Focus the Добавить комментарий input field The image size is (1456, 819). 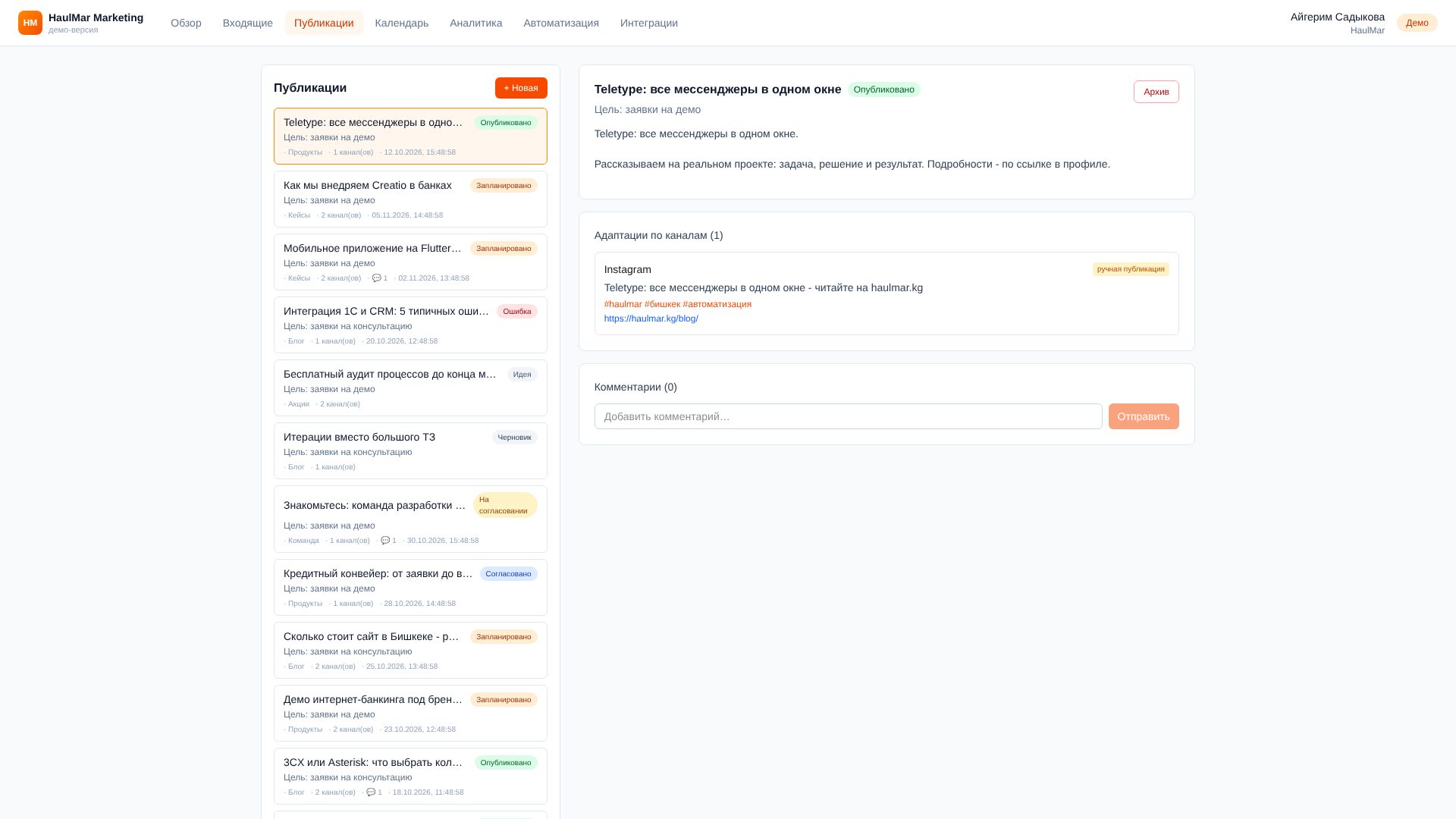(848, 416)
